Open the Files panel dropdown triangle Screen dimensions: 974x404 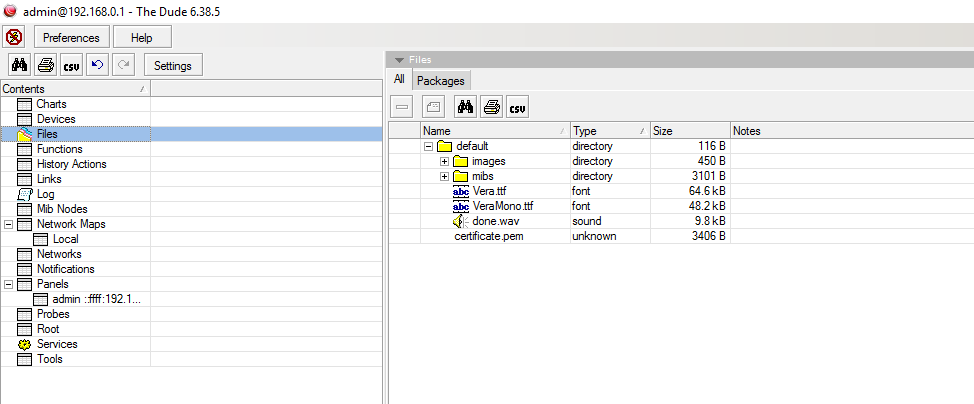point(399,60)
